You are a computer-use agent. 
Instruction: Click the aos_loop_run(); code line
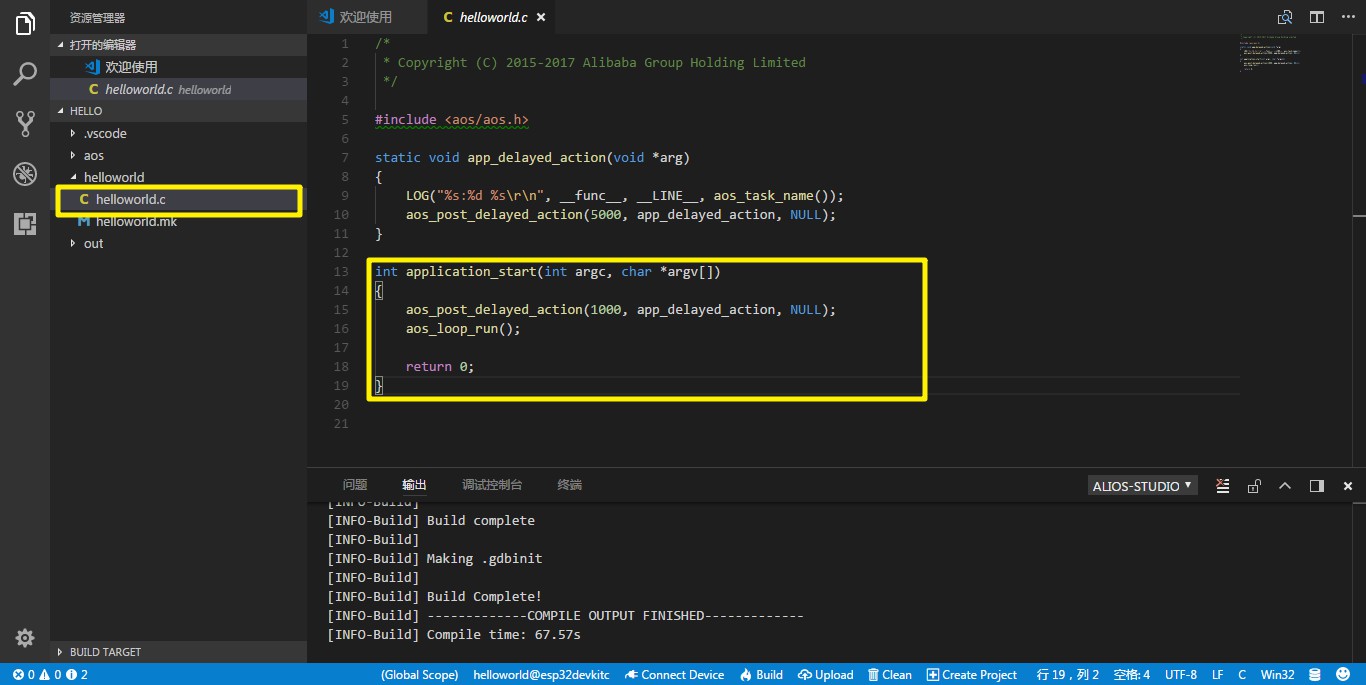click(x=463, y=328)
